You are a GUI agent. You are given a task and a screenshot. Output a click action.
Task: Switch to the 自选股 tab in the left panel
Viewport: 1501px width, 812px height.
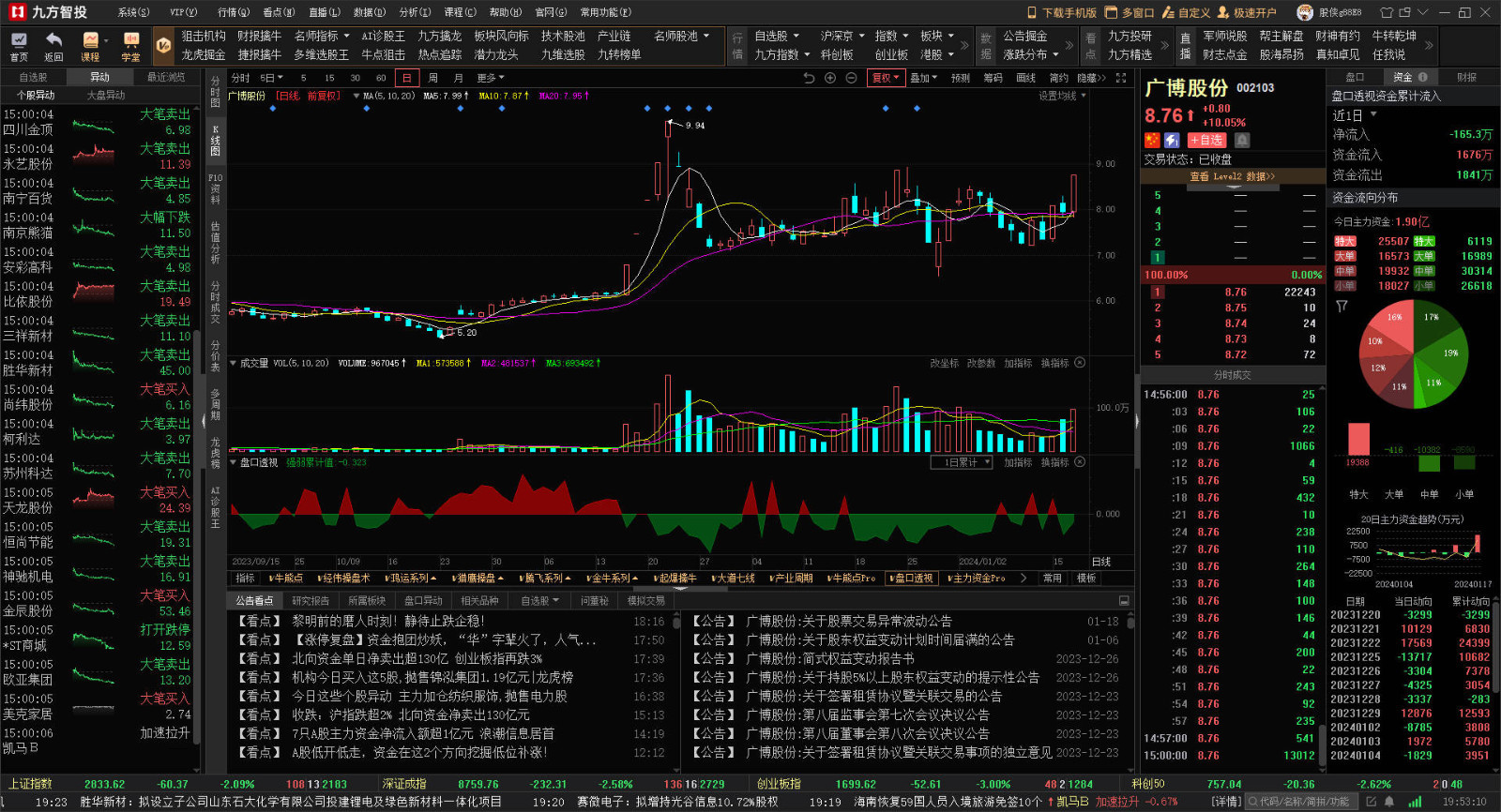pyautogui.click(x=33, y=77)
